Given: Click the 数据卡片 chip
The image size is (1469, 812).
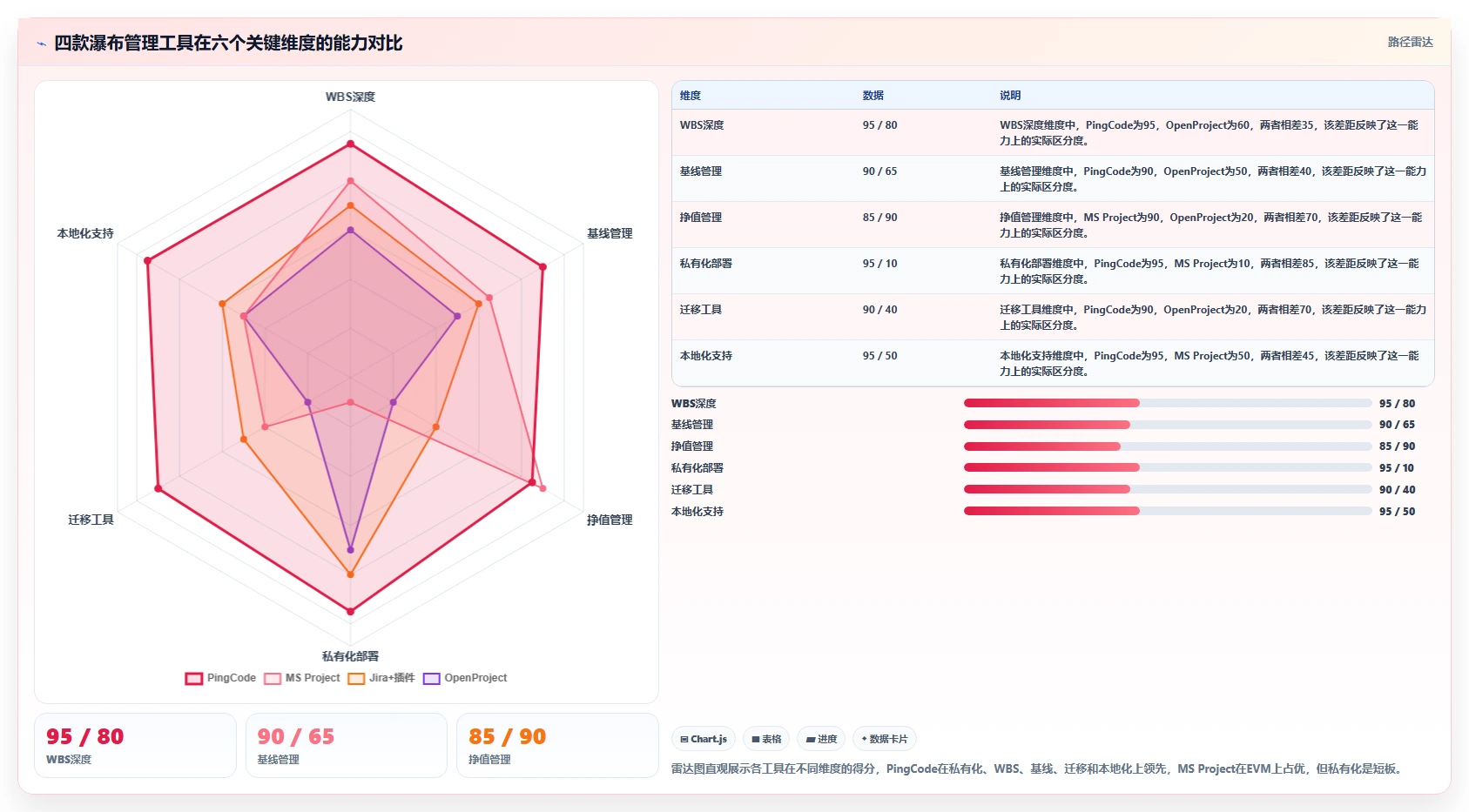Looking at the screenshot, I should tap(885, 739).
